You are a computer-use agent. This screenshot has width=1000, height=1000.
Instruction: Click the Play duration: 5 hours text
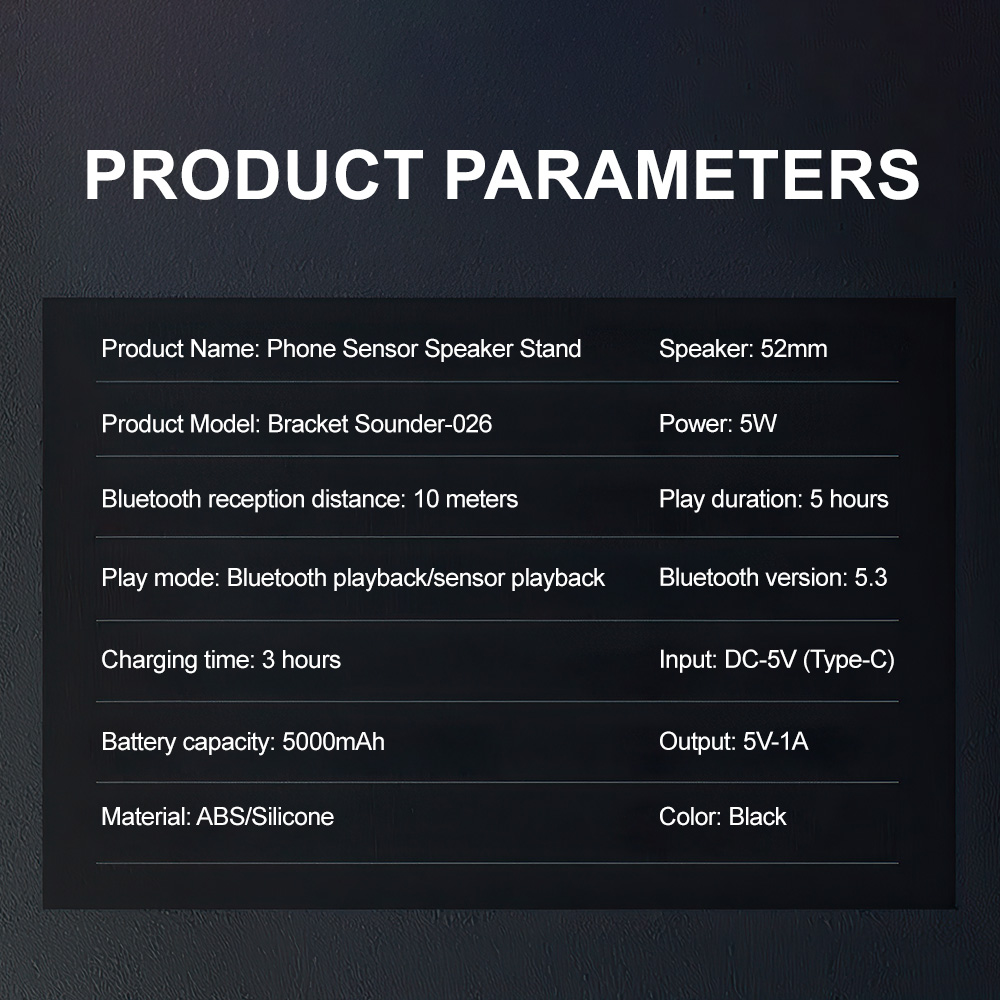pos(774,499)
